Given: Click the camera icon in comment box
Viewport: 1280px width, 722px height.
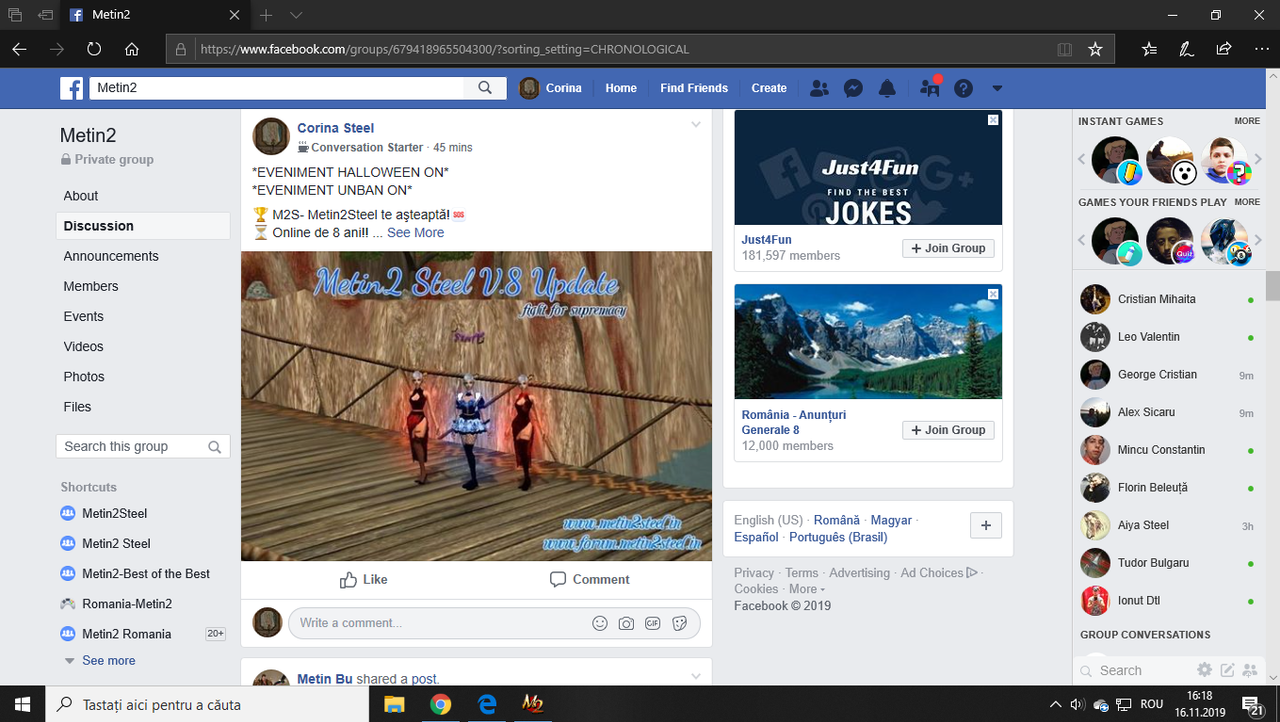Looking at the screenshot, I should (x=626, y=623).
